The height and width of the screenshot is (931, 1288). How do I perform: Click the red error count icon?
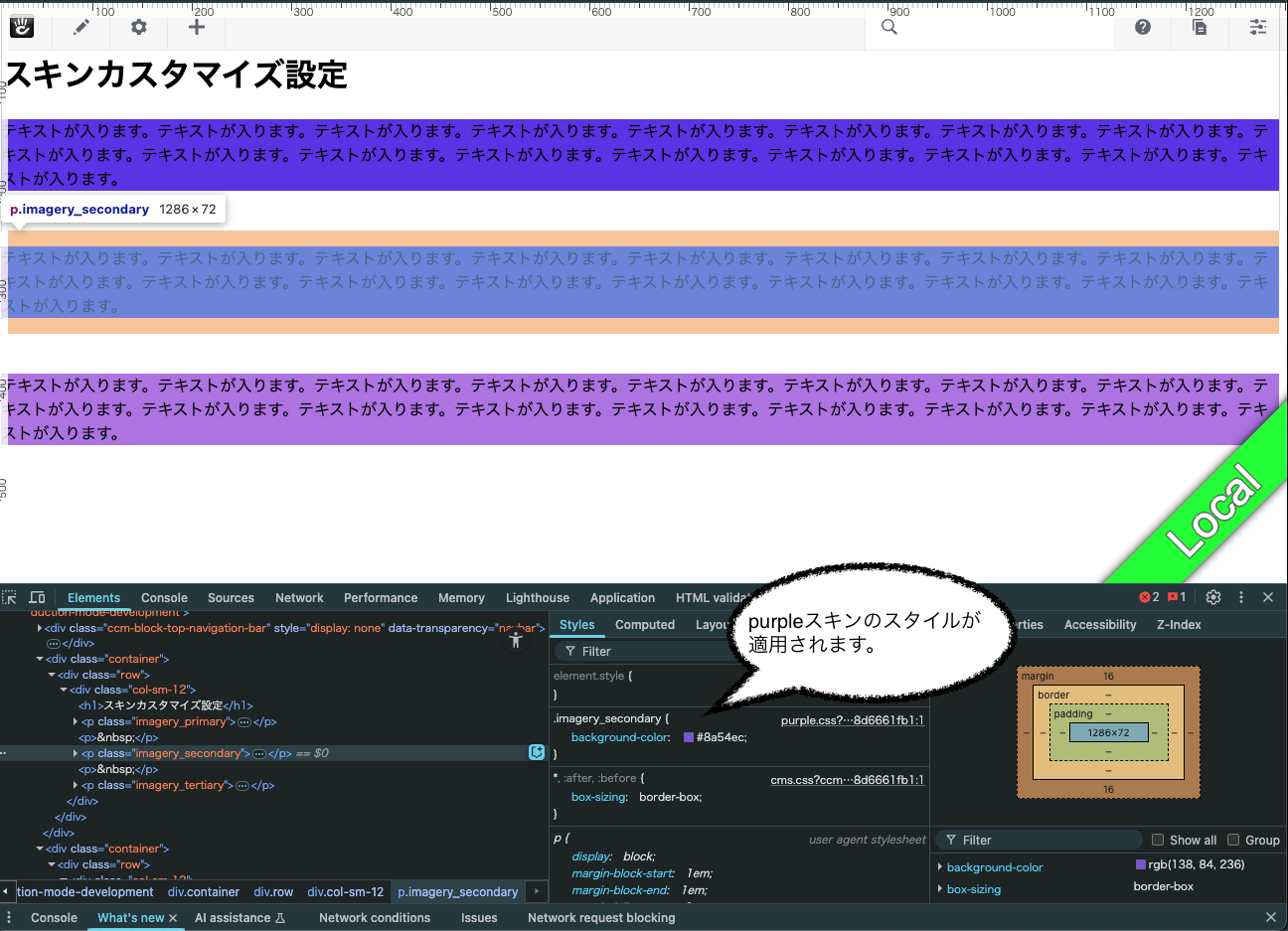(1149, 597)
